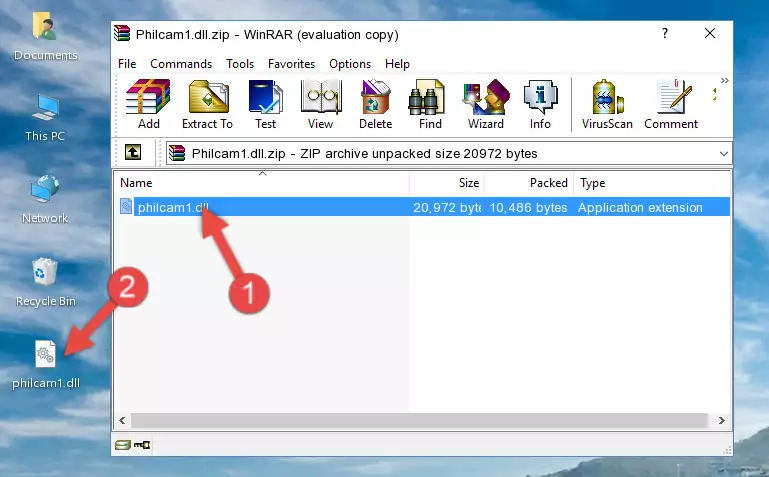Select the This PC desktop icon

click(x=45, y=118)
